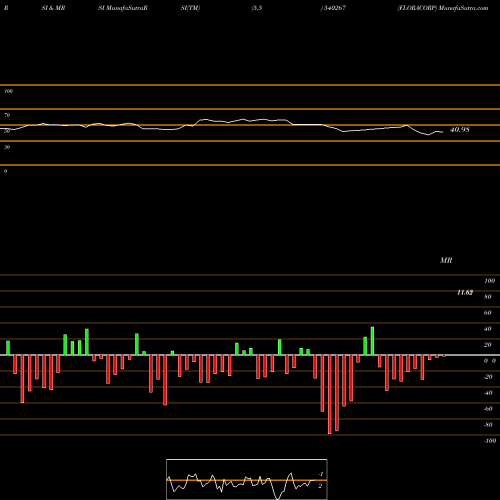
Task: Click the -80 label on MR axis
Action: click(x=488, y=425)
